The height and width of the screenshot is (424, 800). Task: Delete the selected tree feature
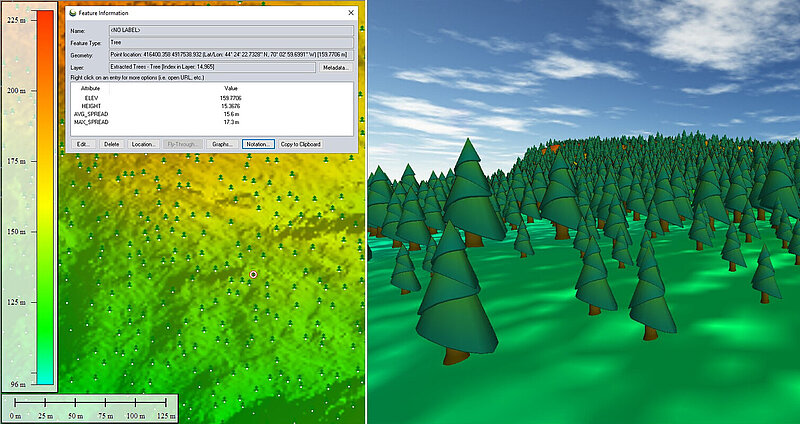[111, 144]
